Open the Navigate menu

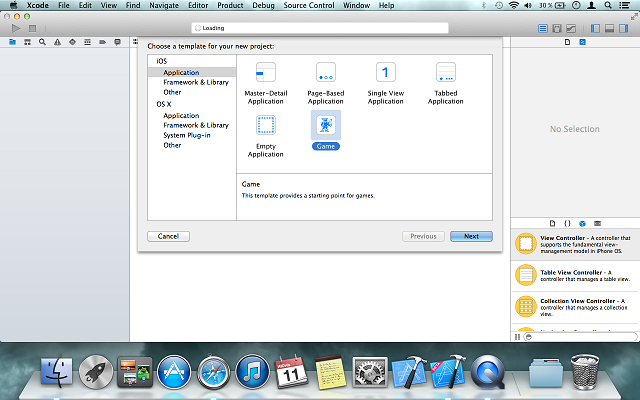[164, 5]
